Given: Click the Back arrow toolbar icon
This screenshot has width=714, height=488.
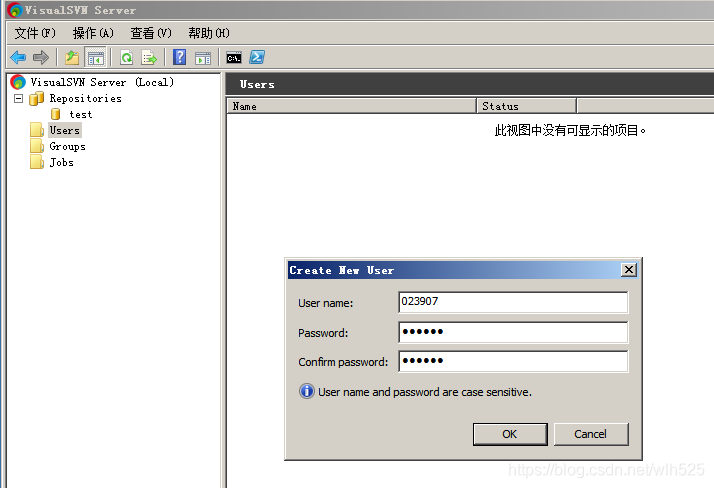Looking at the screenshot, I should tap(18, 57).
